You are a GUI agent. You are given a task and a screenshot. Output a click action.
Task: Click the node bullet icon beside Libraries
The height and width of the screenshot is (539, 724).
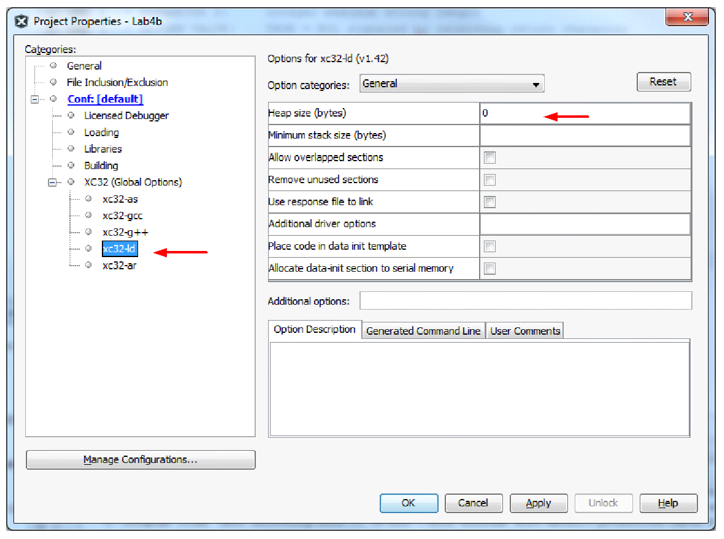point(71,149)
